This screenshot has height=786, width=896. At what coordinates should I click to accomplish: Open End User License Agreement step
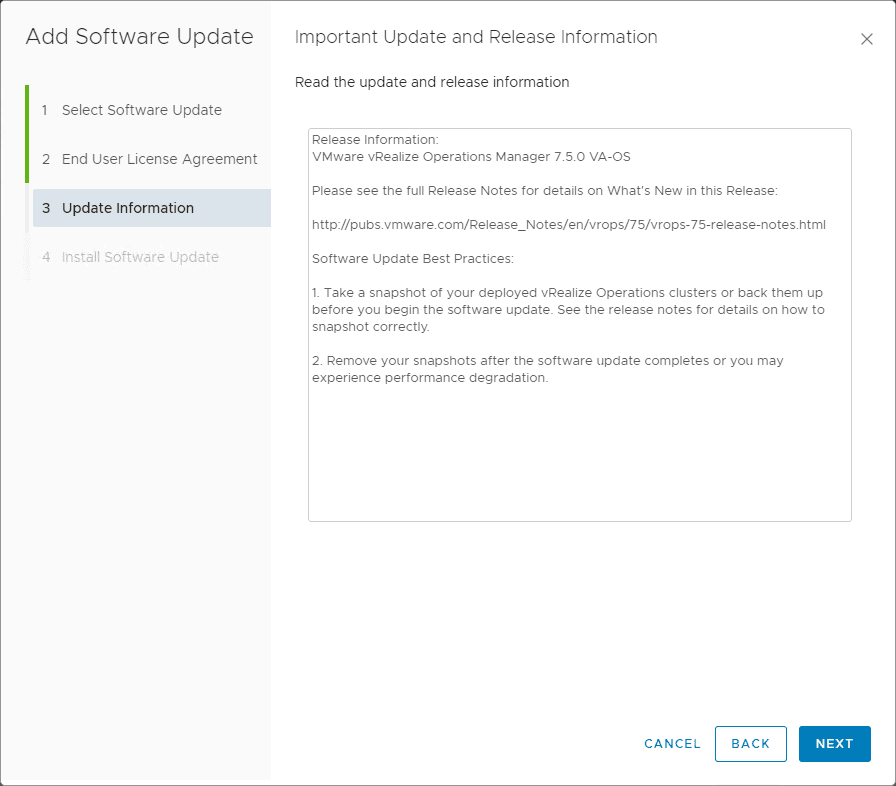click(x=159, y=159)
